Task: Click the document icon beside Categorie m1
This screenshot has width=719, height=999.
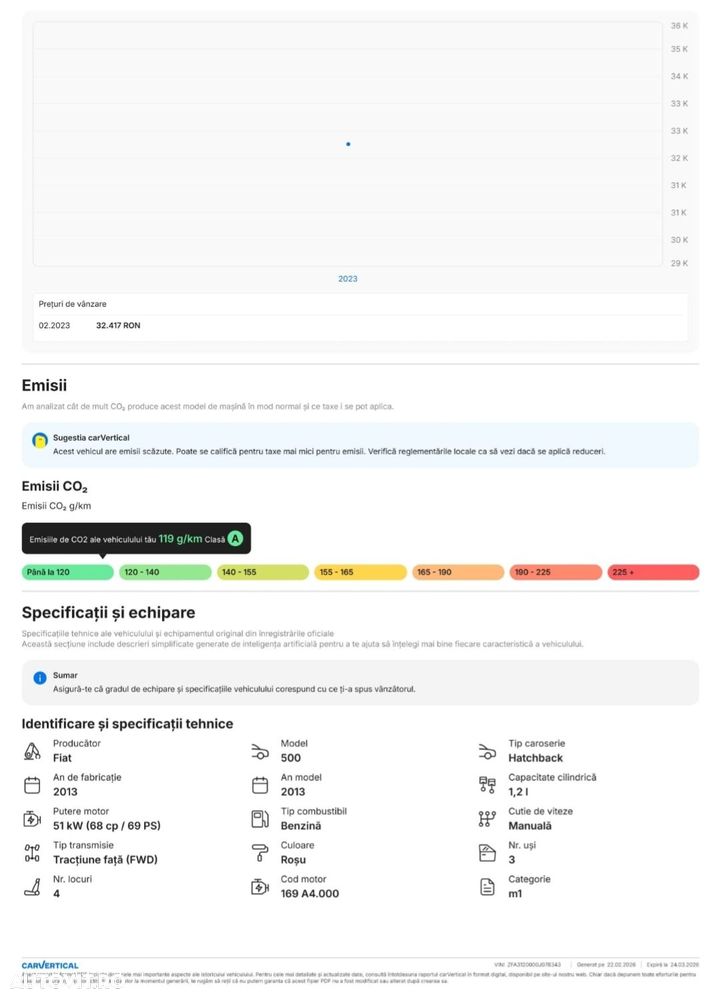Action: (487, 887)
